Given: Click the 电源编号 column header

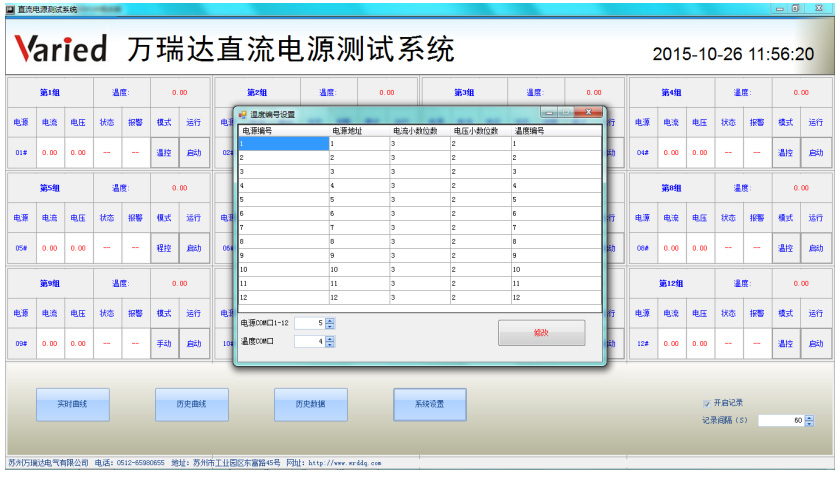Looking at the screenshot, I should pyautogui.click(x=283, y=131).
